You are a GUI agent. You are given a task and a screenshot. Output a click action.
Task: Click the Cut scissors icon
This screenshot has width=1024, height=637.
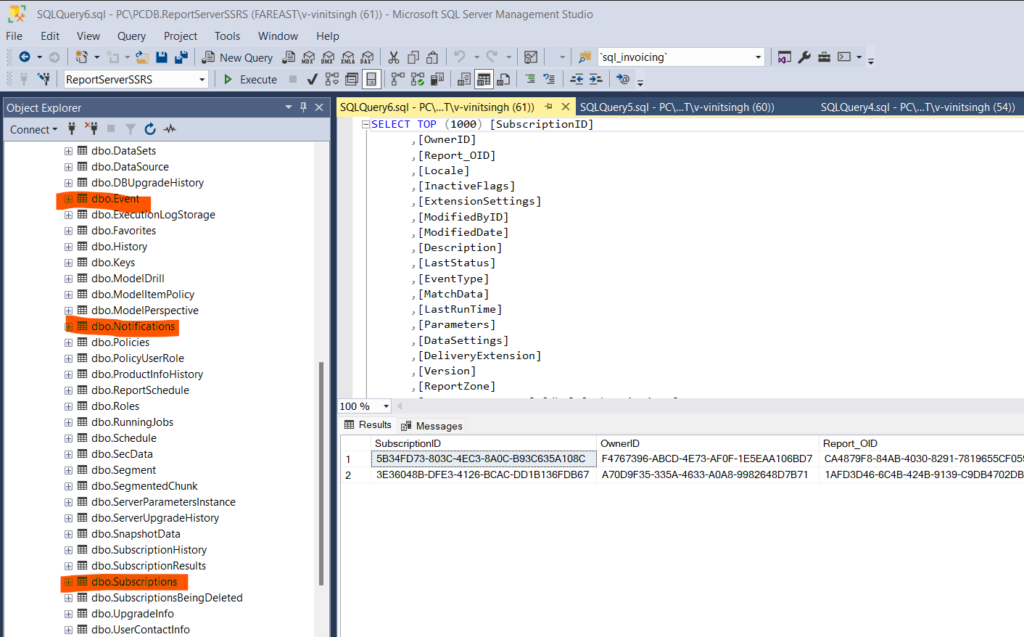click(x=393, y=57)
